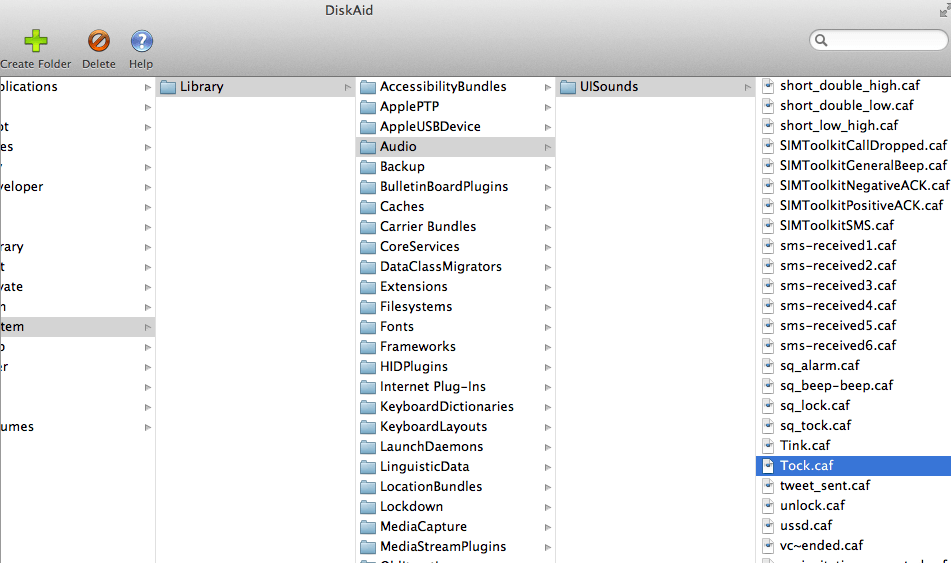Image resolution: width=951 pixels, height=563 pixels.
Task: Click the Tock.caf file icon
Action: [768, 466]
